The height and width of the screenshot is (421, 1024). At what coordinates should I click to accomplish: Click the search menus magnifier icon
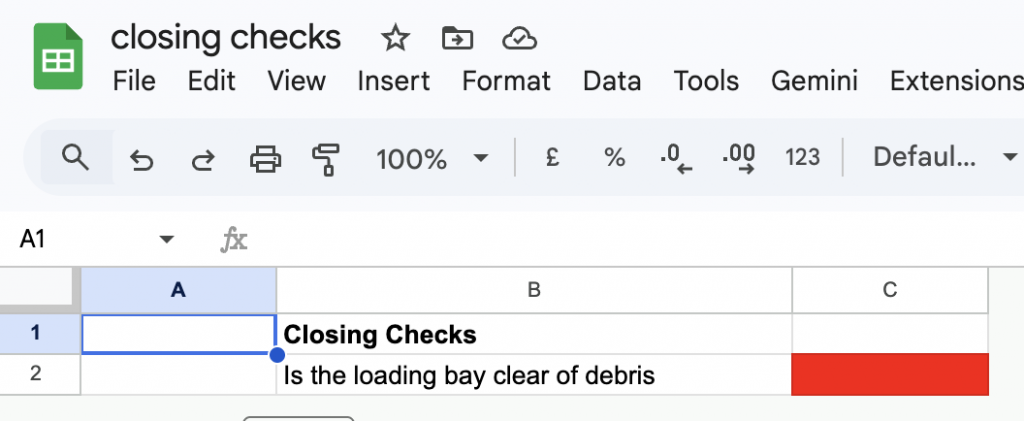coord(76,157)
